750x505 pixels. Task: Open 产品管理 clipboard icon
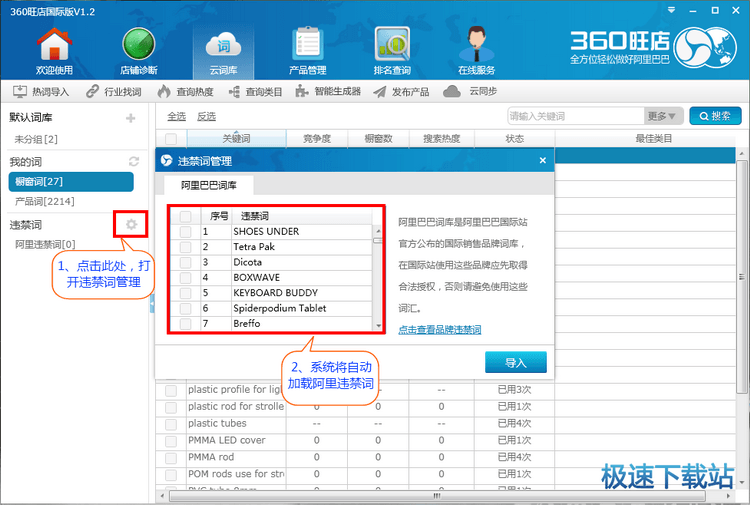(x=308, y=51)
